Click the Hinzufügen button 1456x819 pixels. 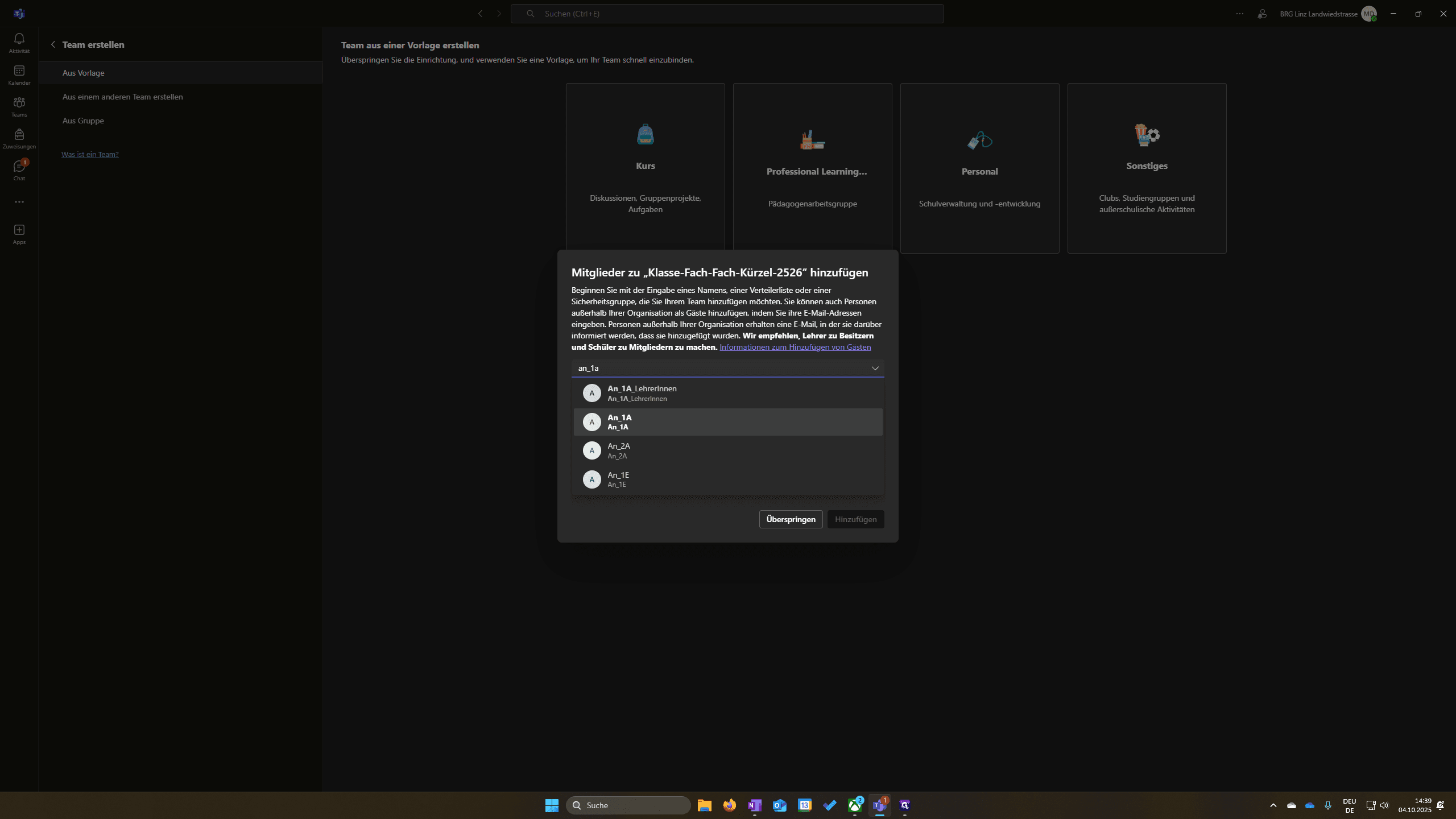(x=855, y=519)
